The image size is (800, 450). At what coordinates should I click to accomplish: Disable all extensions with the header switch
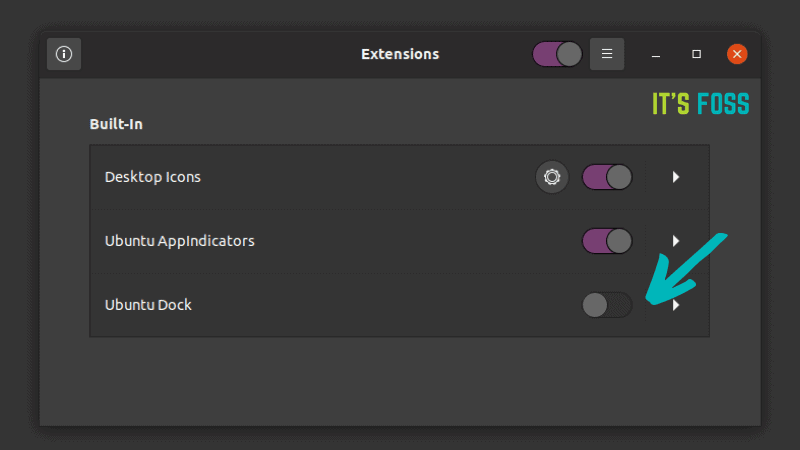click(x=557, y=54)
